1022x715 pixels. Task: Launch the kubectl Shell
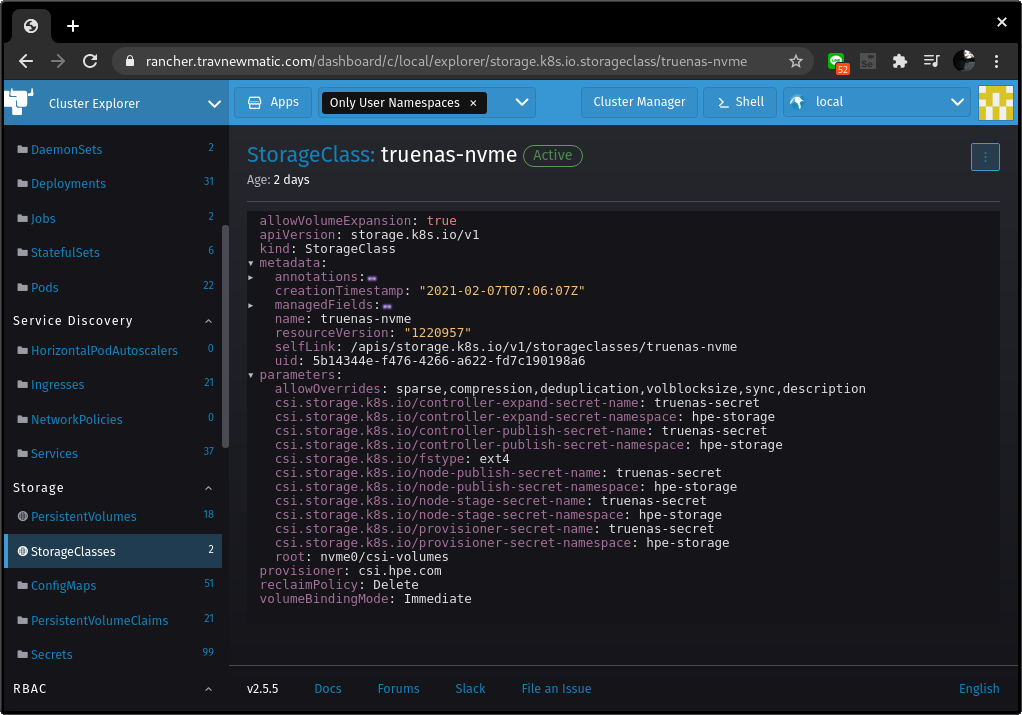[x=740, y=102]
